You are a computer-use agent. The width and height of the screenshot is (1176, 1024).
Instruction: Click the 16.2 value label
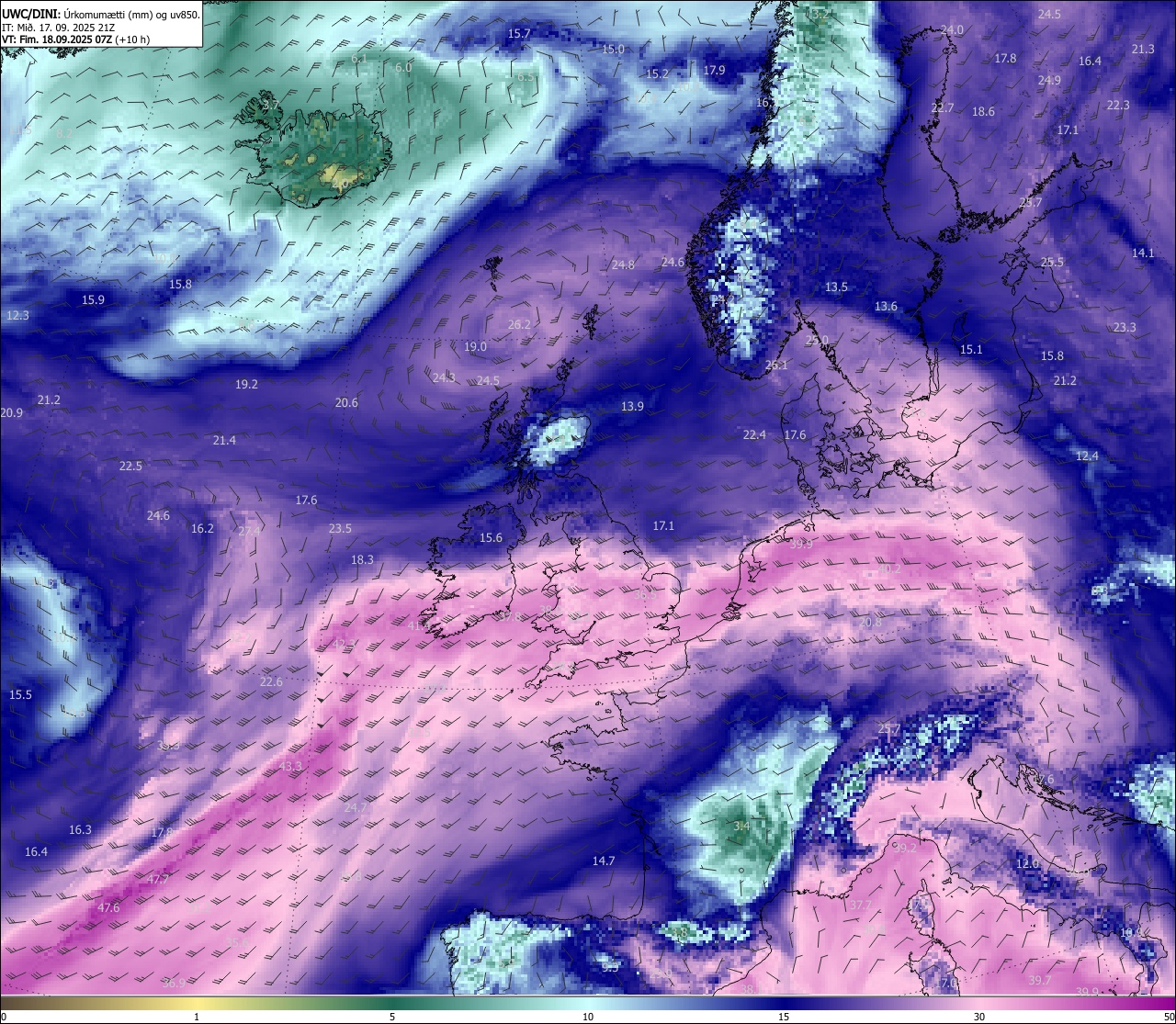pos(202,529)
